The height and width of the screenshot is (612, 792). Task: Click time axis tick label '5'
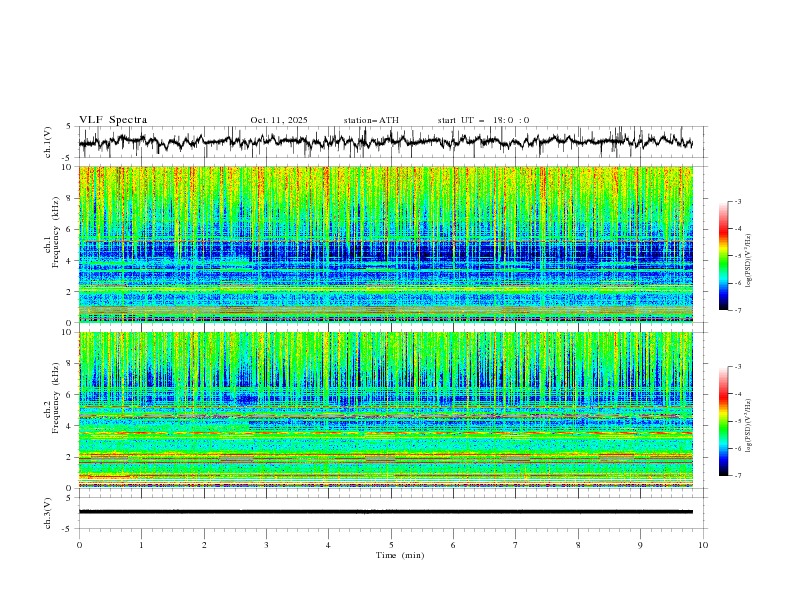(391, 545)
